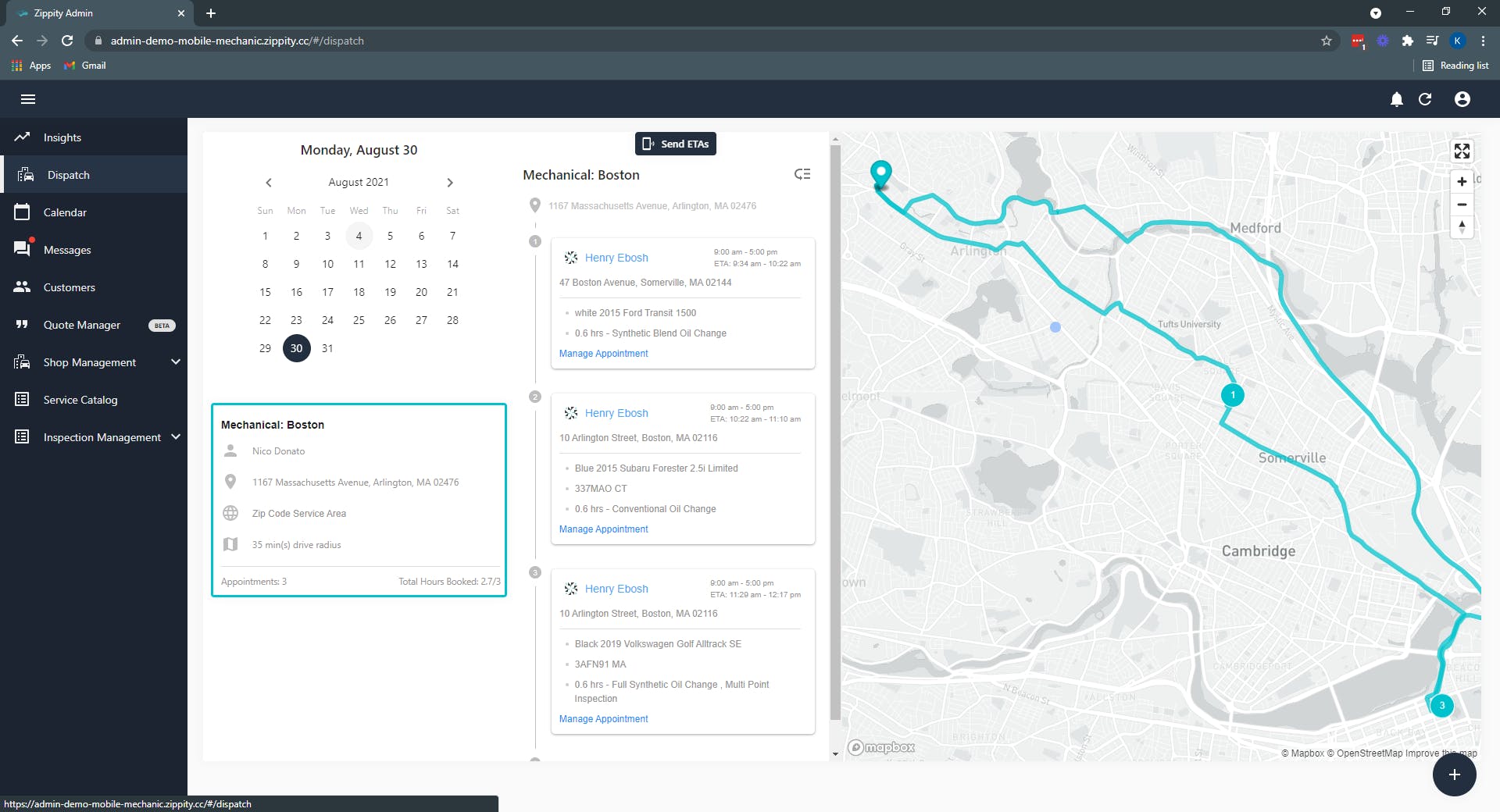
Task: Click the Chrome profile avatar K
Action: point(1458,41)
